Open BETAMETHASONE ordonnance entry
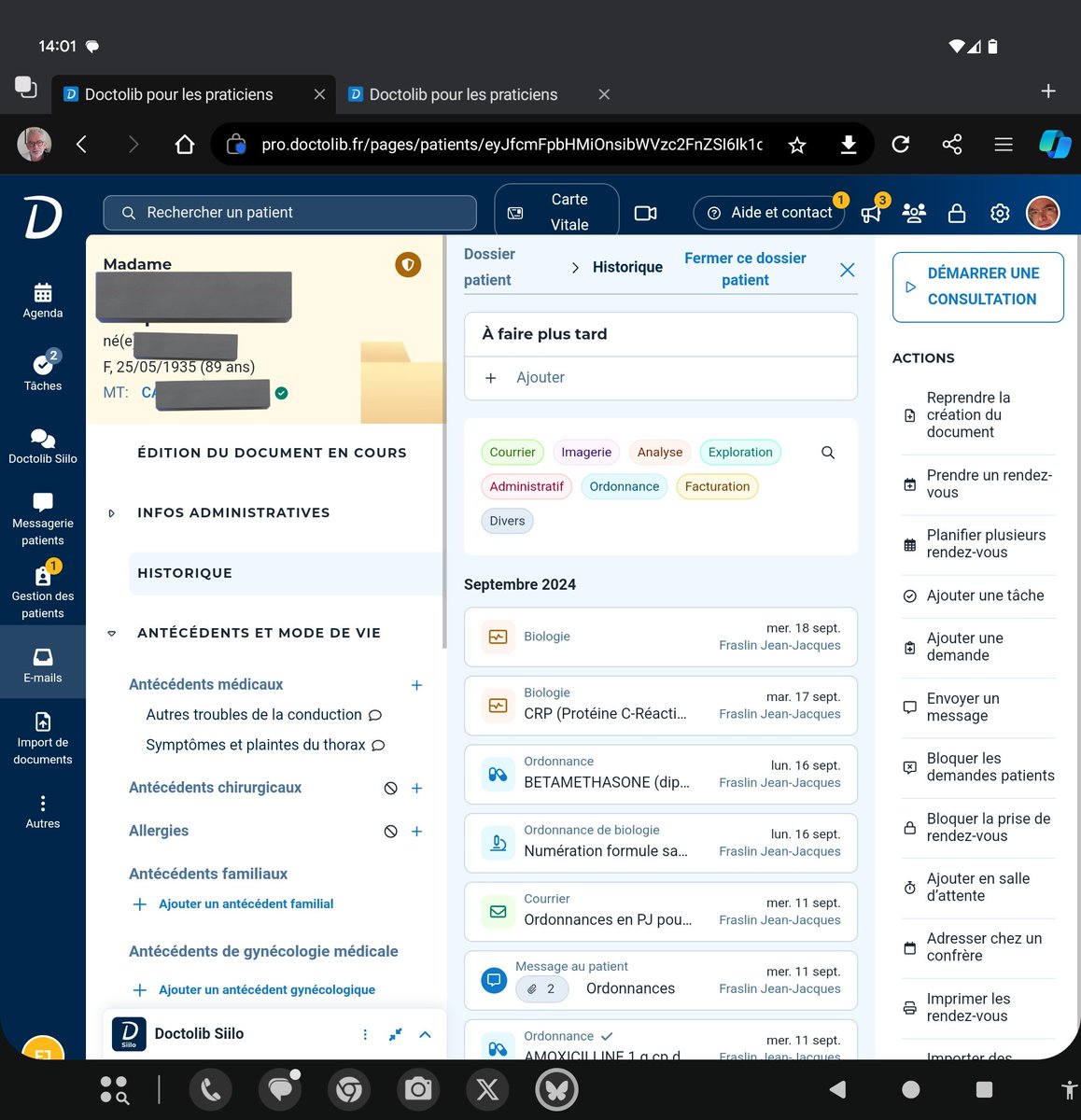The height and width of the screenshot is (1120, 1081). 661,775
